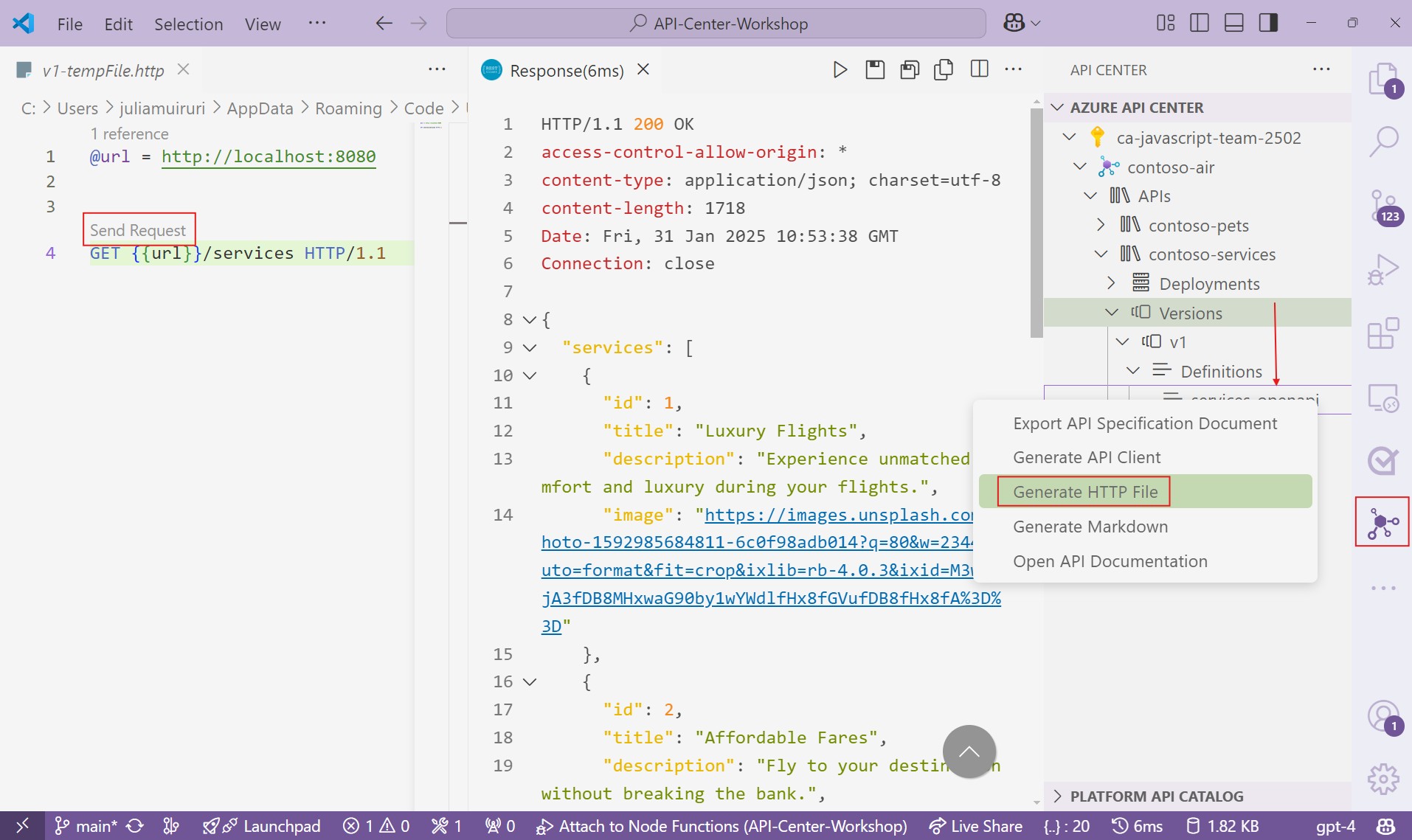
Task: Collapse the APIs tree node
Action: coord(1090,196)
